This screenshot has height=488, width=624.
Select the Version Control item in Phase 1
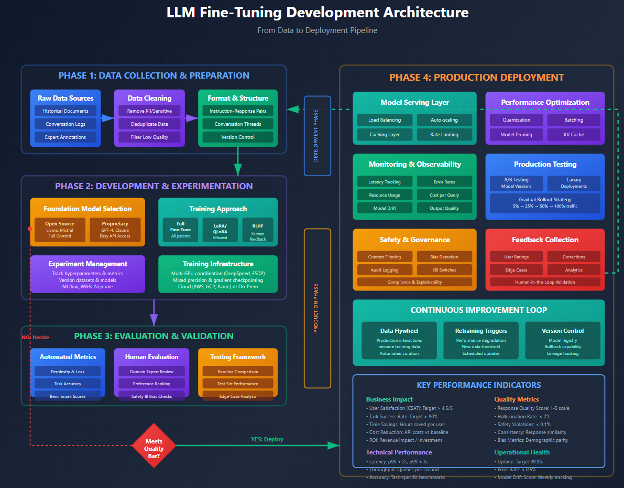235,137
